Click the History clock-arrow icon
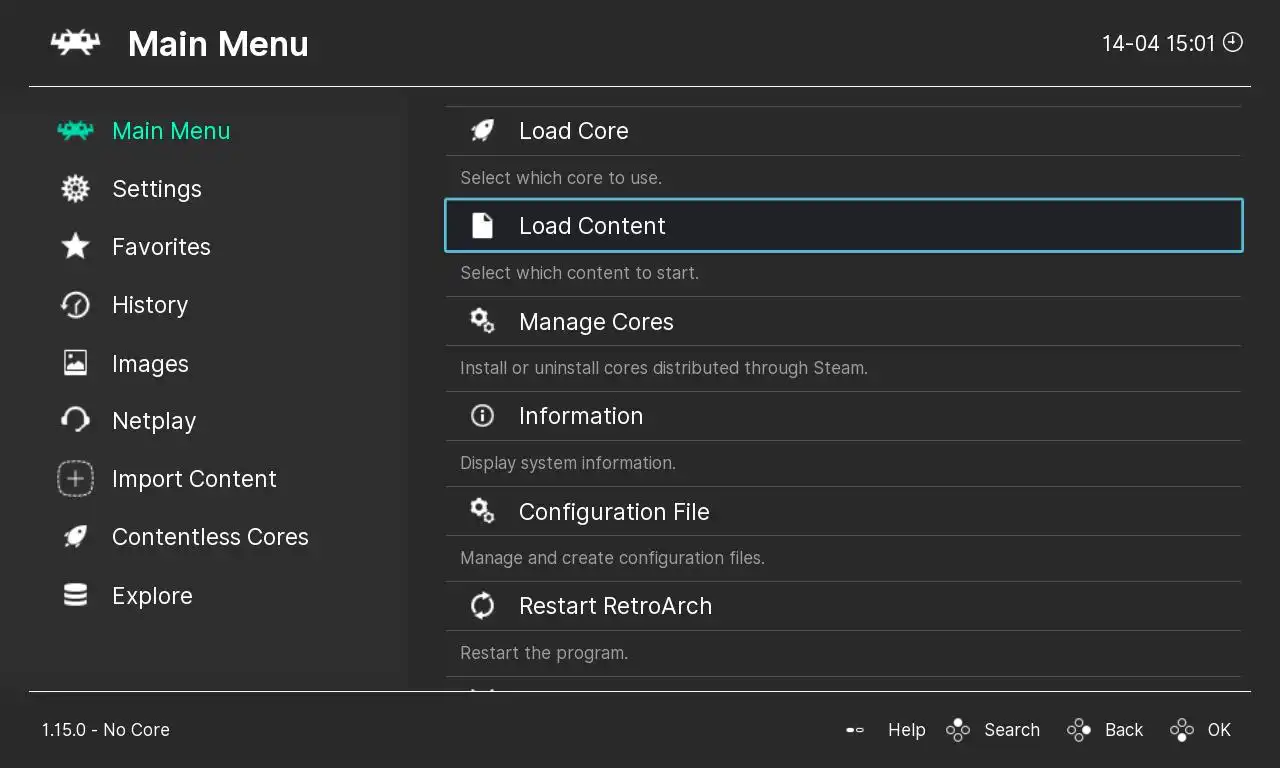 pyautogui.click(x=75, y=305)
